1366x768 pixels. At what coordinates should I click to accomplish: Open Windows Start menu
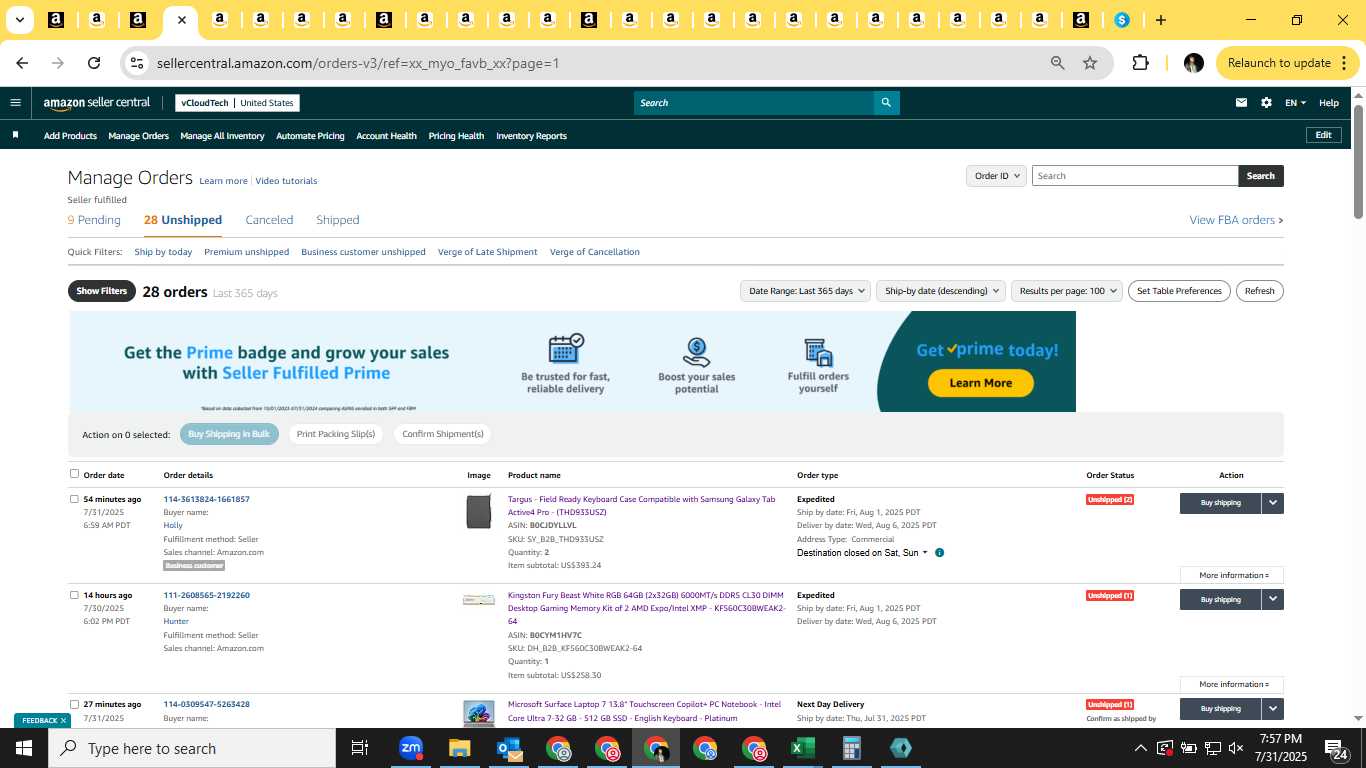[x=24, y=748]
